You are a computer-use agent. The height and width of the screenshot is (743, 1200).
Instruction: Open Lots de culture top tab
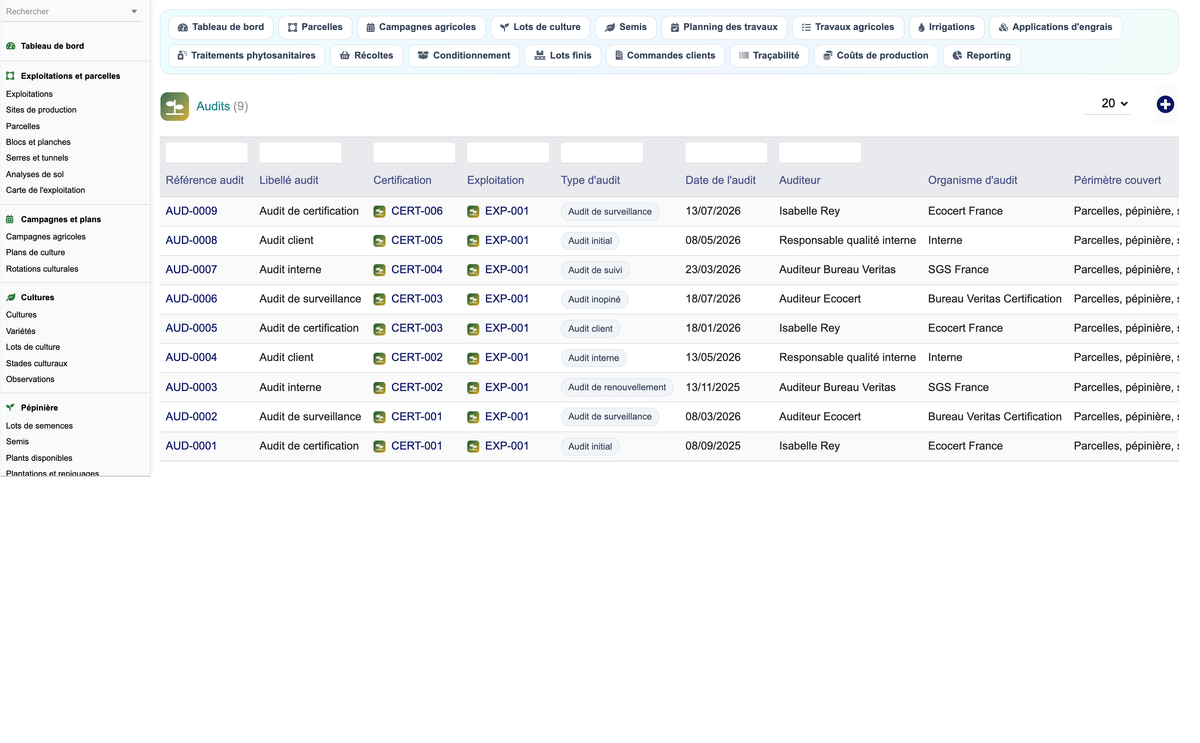click(540, 27)
